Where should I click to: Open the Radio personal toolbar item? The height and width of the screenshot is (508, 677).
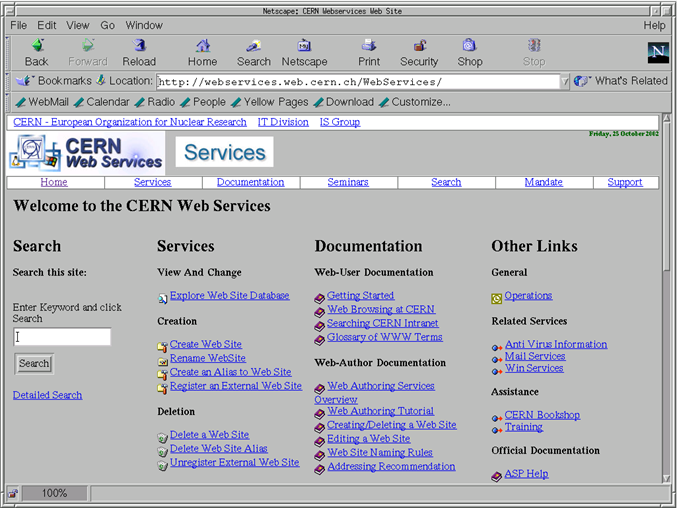click(155, 102)
